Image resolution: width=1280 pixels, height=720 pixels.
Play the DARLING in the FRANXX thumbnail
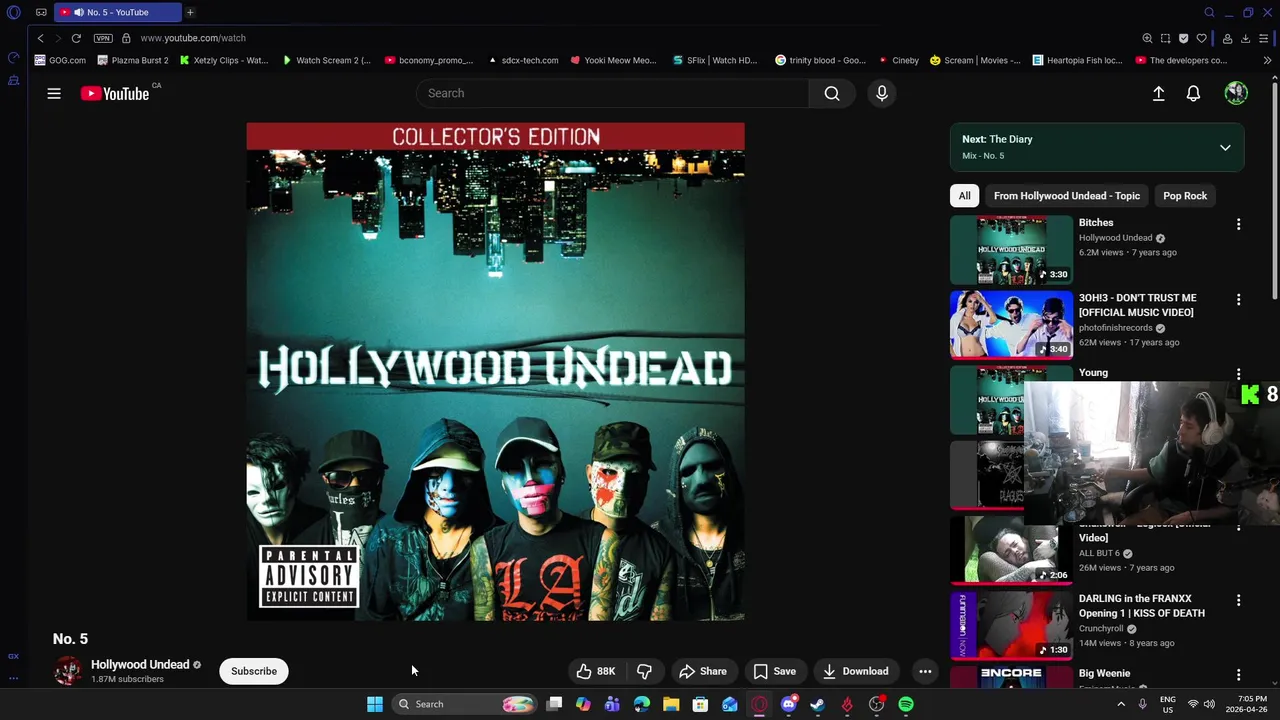point(1011,626)
